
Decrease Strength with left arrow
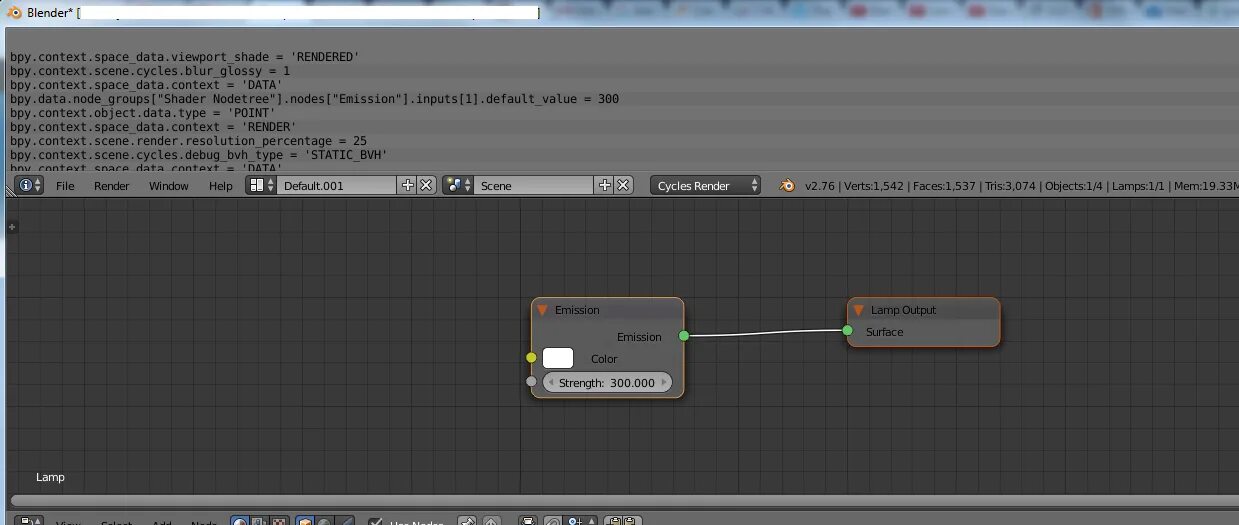(x=550, y=383)
